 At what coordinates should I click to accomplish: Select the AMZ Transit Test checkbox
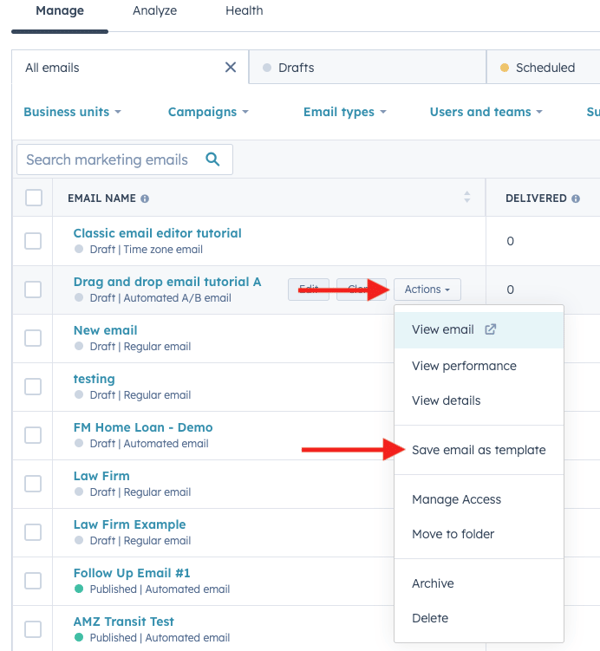pos(33,629)
